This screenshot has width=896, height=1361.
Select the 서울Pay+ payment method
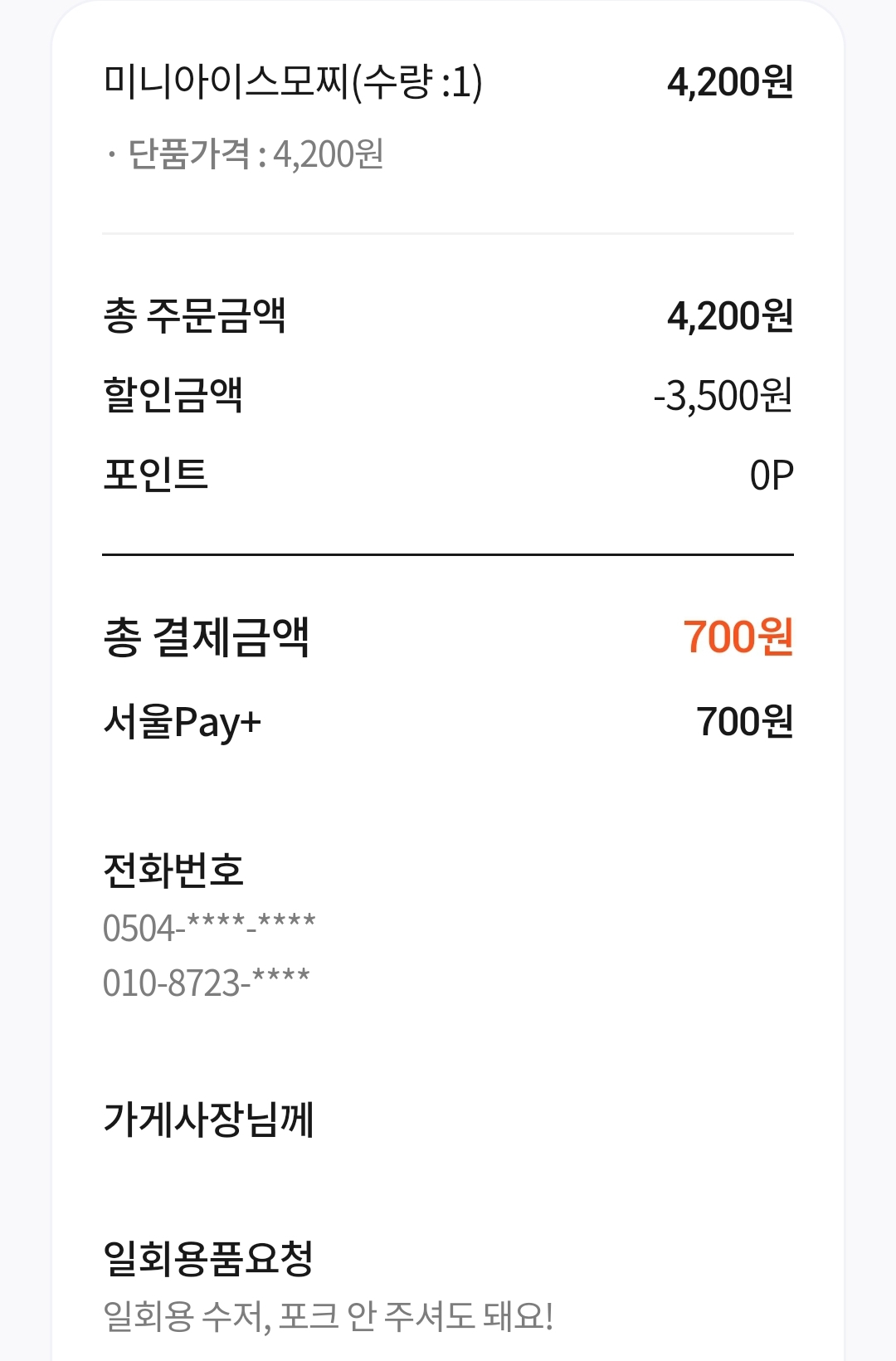(182, 722)
